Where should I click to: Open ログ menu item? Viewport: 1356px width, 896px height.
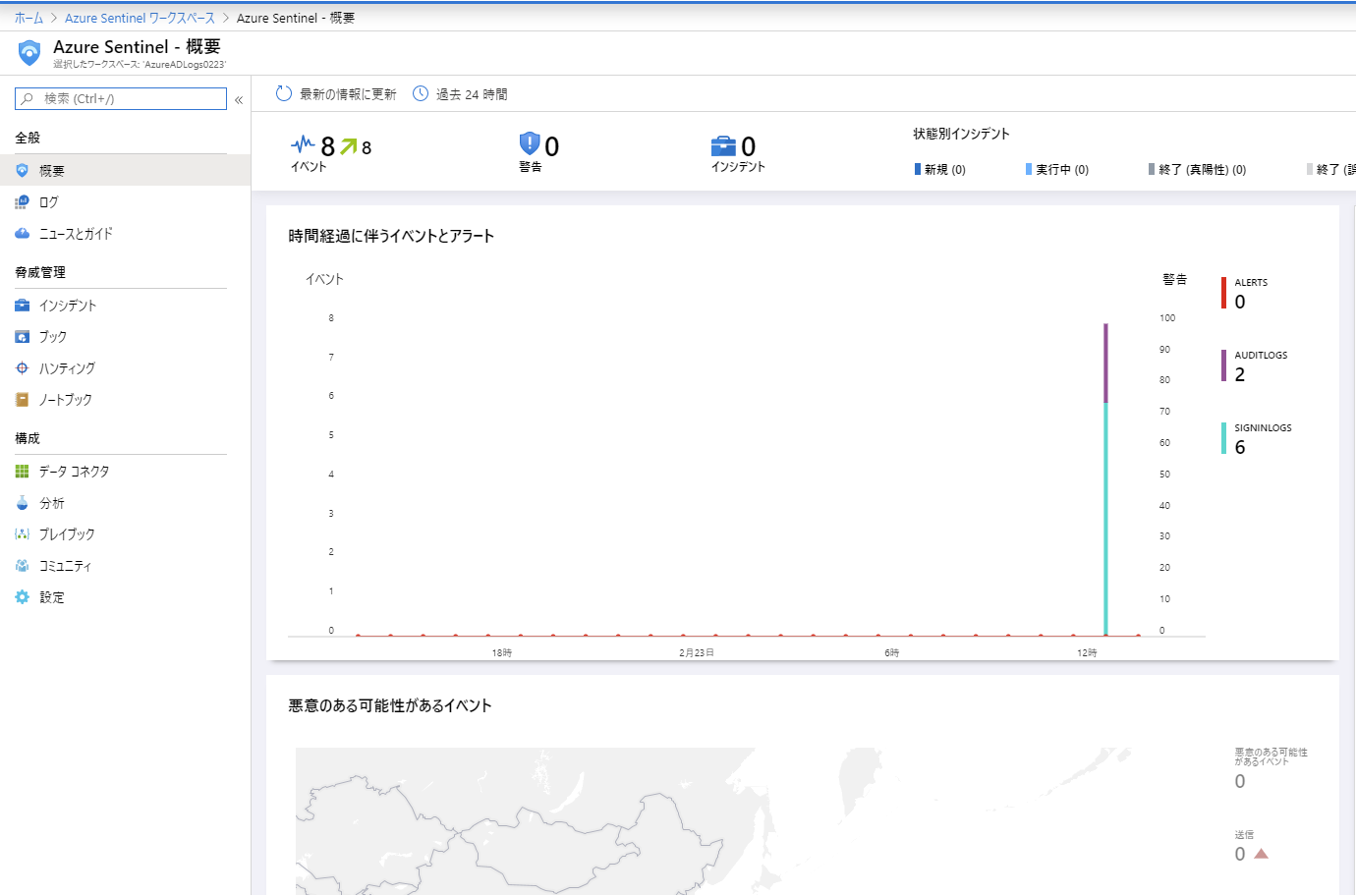click(125, 202)
